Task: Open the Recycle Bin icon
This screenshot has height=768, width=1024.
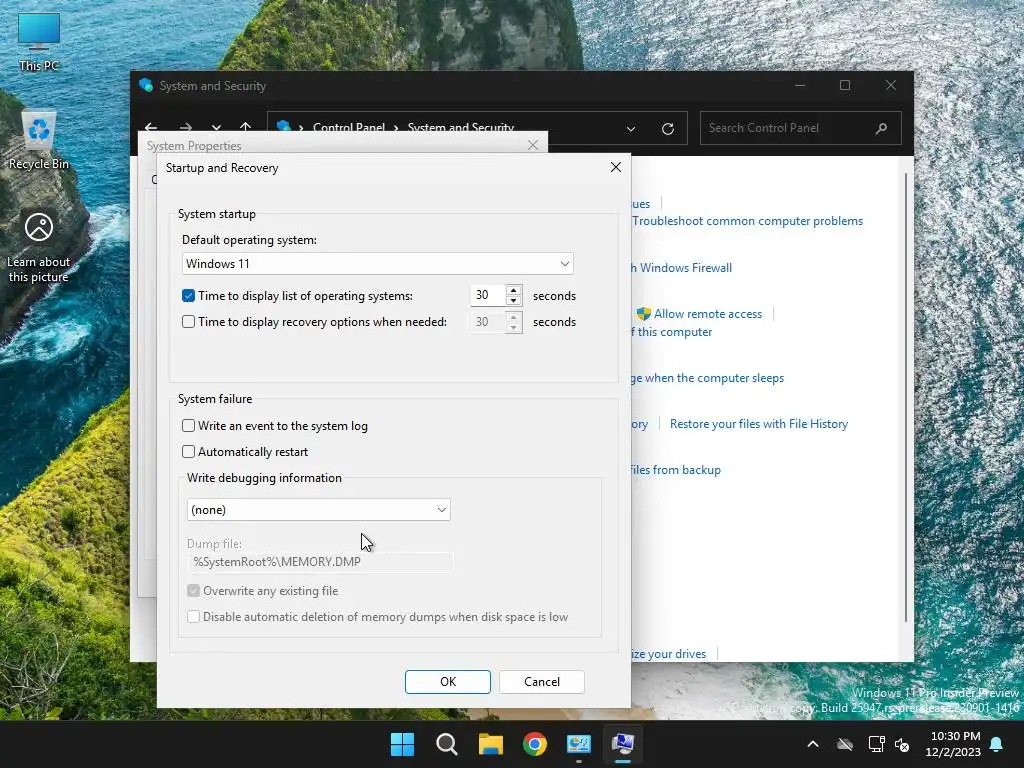Action: (x=39, y=139)
